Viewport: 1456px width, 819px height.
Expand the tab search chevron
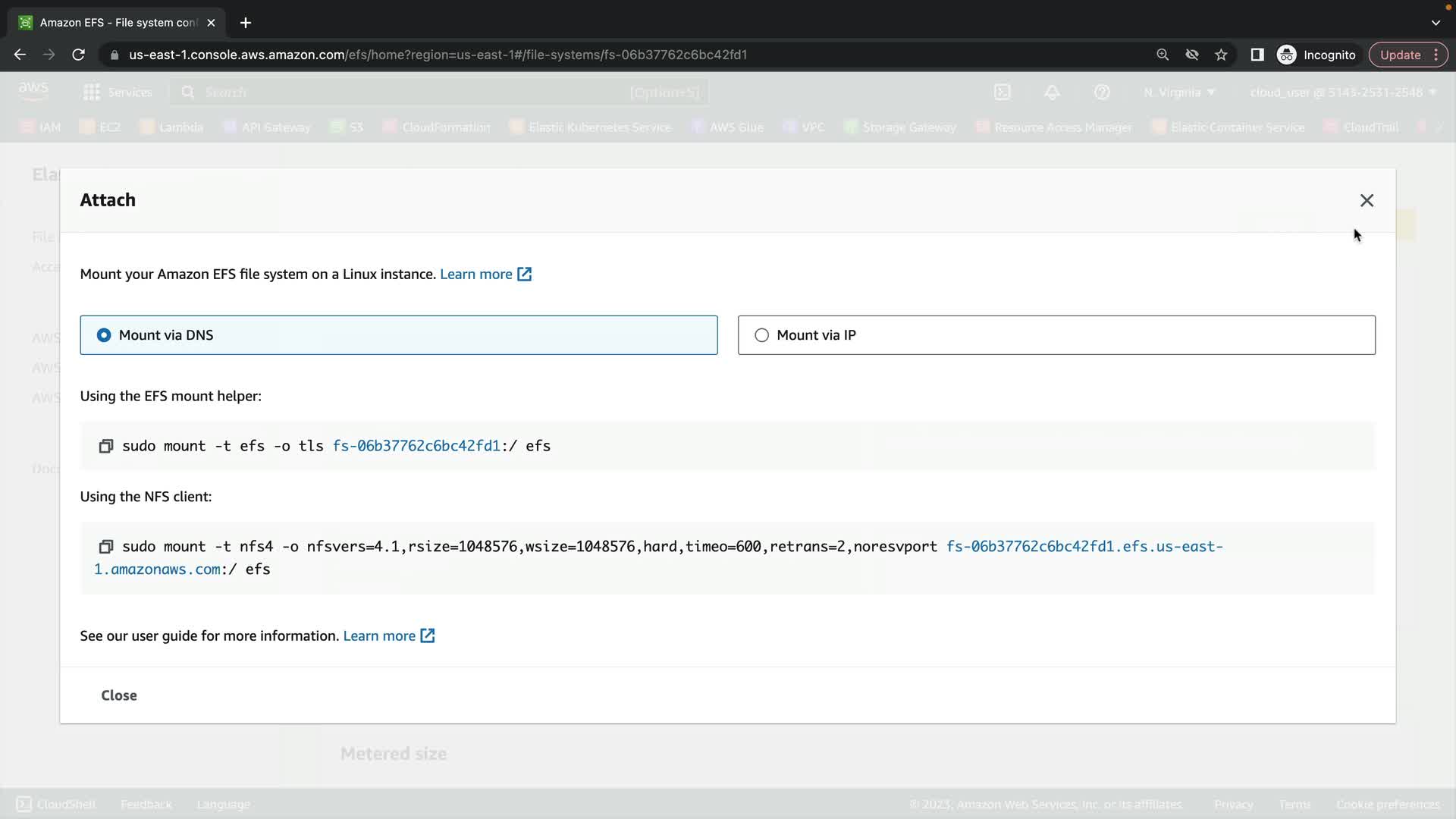[x=1436, y=23]
